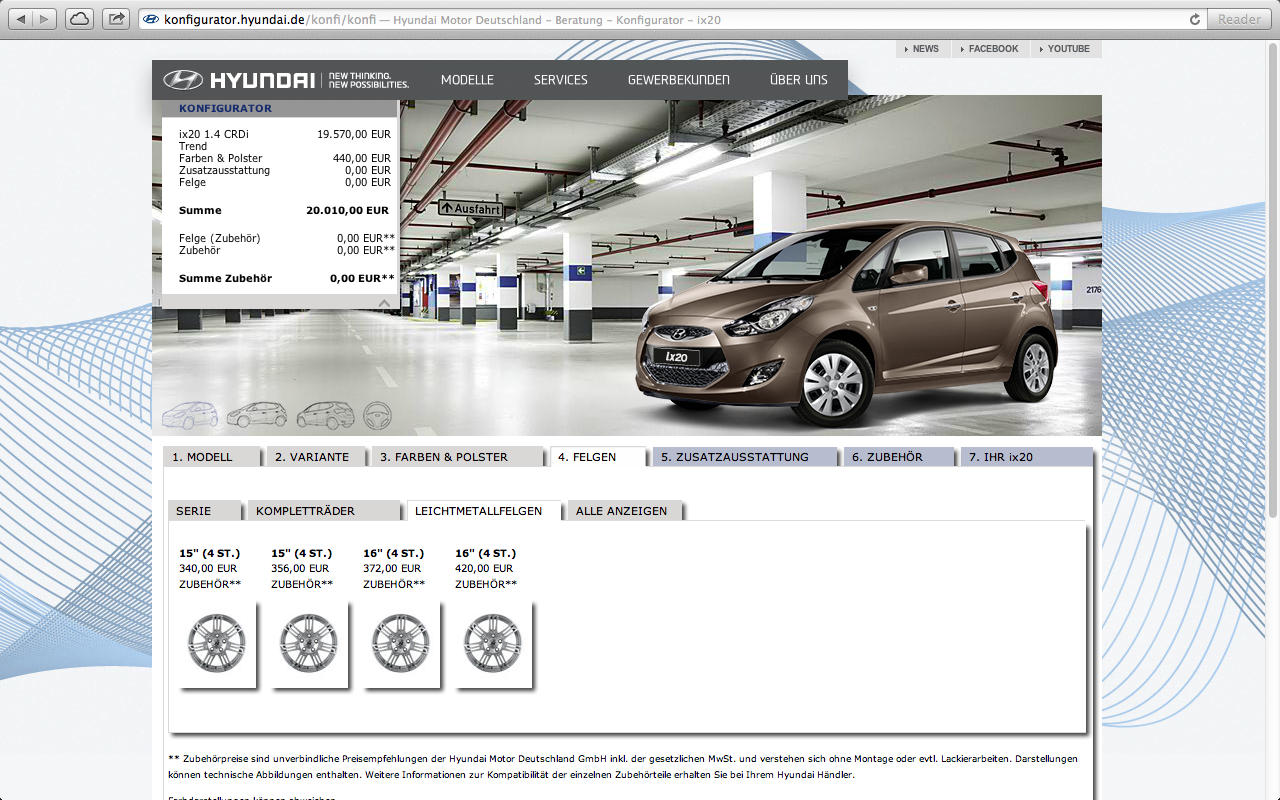
Task: Choose the 15" alloy wheel for 356,00 EUR
Action: click(x=309, y=644)
